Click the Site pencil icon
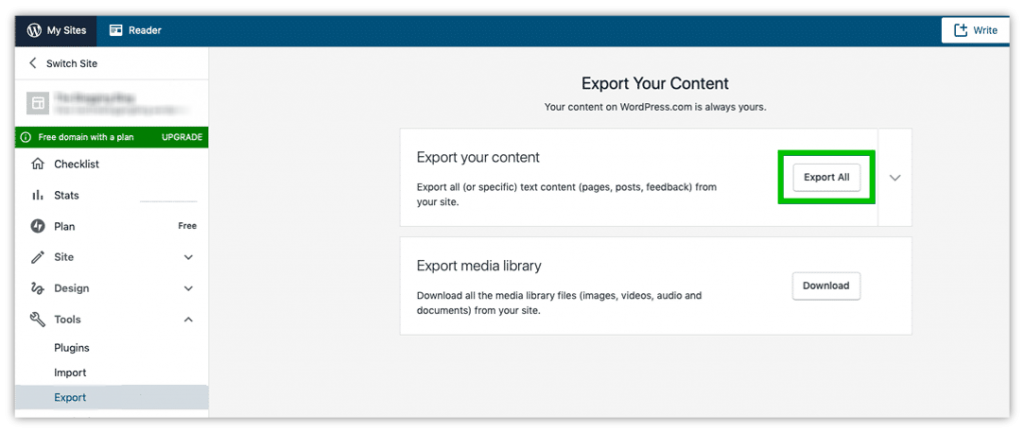The height and width of the screenshot is (433, 1024). (x=38, y=257)
